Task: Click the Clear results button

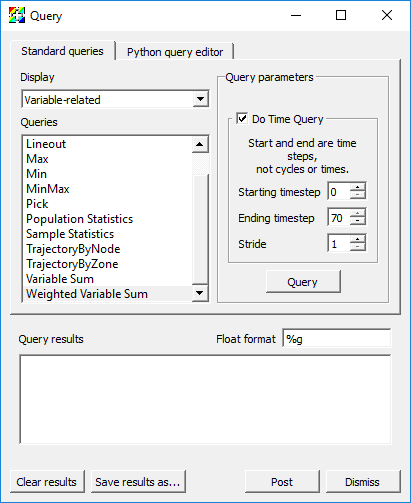Action: 47,482
